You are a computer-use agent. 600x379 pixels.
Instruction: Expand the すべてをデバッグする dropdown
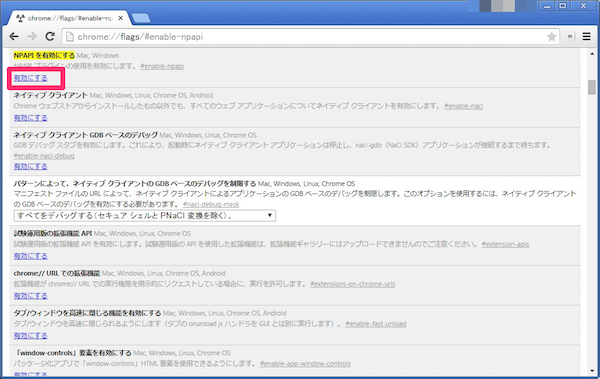pos(145,216)
